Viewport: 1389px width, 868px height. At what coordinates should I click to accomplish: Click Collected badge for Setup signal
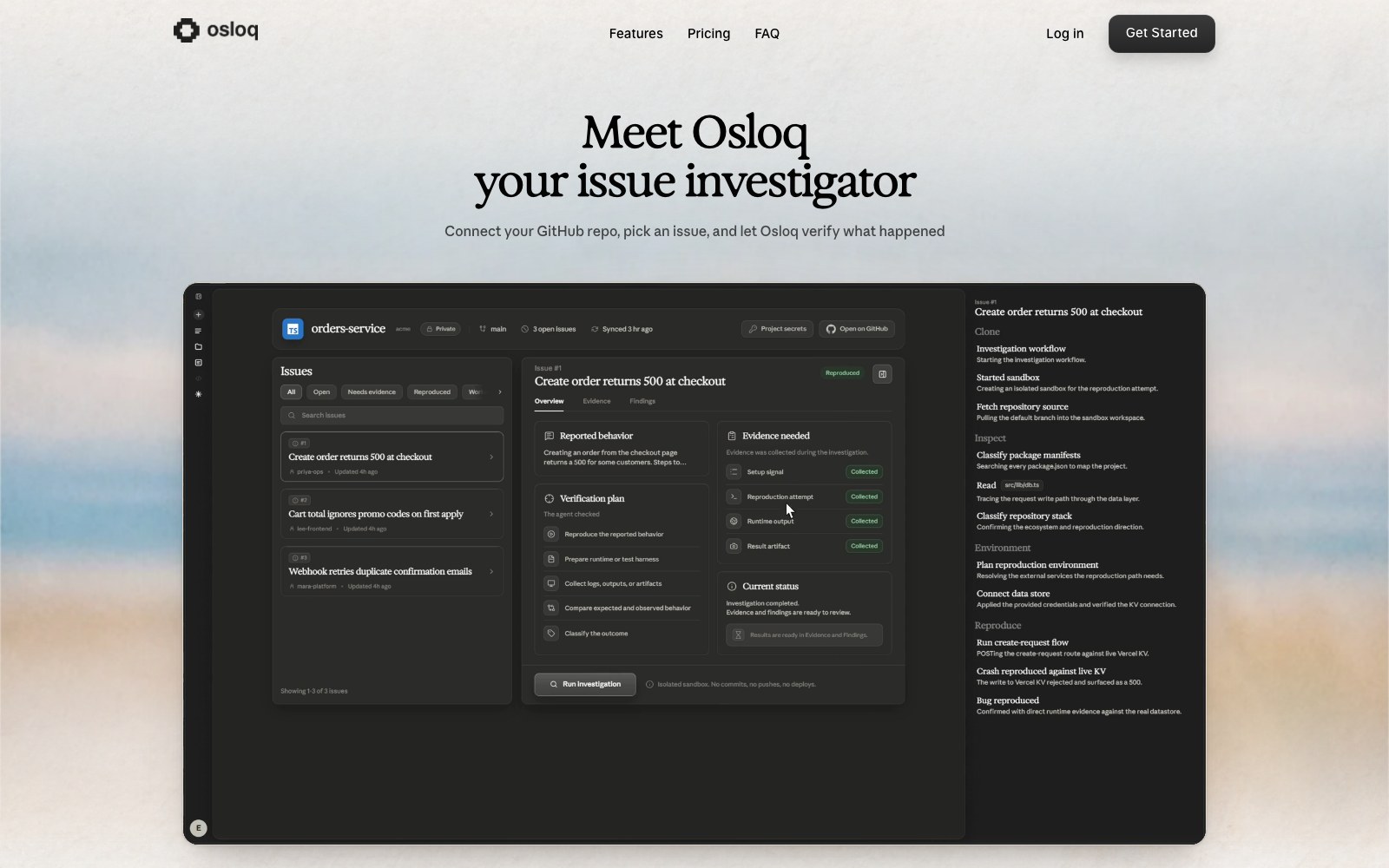(864, 472)
